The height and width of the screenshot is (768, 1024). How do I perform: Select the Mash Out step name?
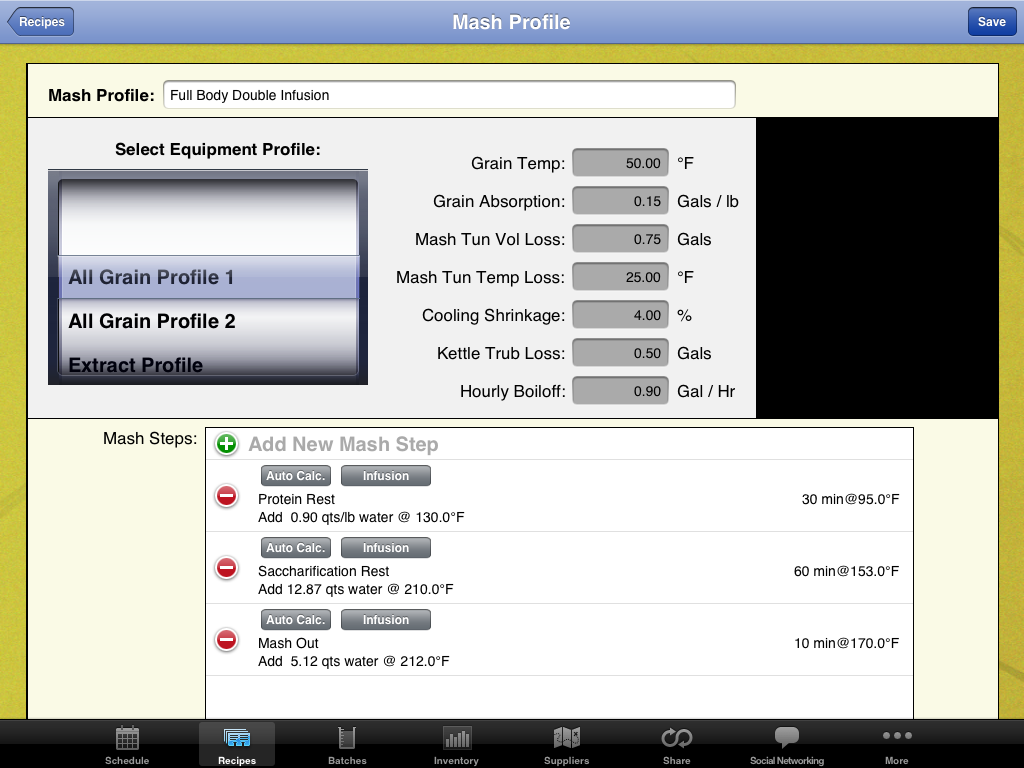(x=288, y=643)
